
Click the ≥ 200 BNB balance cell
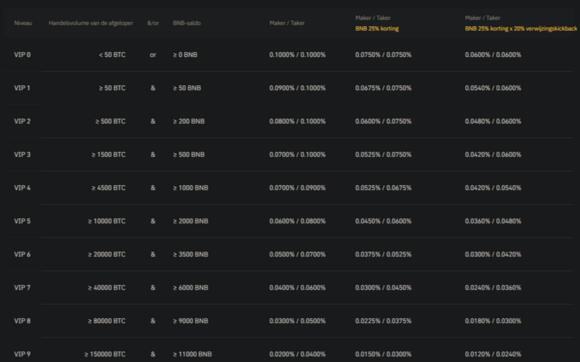tap(189, 121)
